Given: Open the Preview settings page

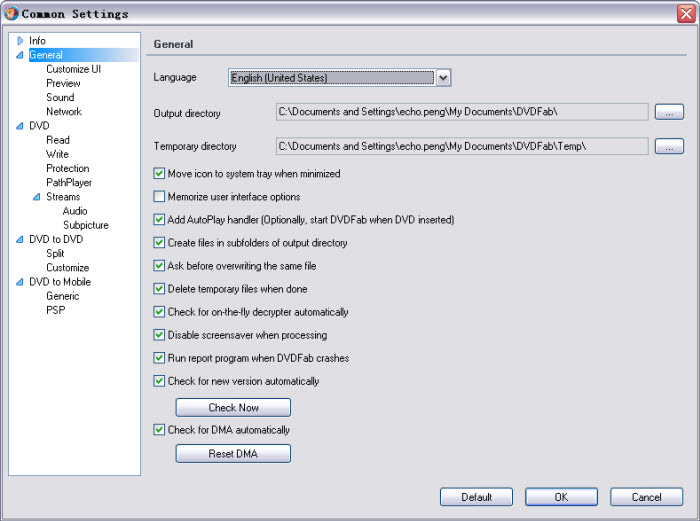Looking at the screenshot, I should coord(63,83).
